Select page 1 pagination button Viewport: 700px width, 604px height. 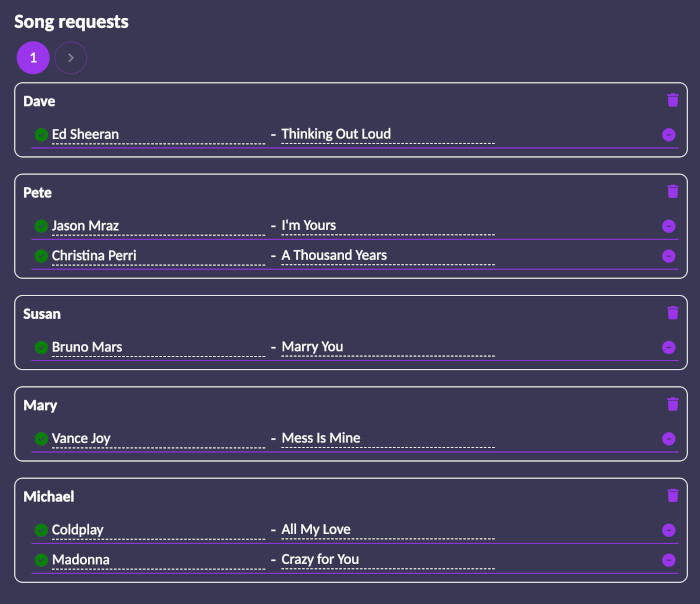[x=33, y=58]
